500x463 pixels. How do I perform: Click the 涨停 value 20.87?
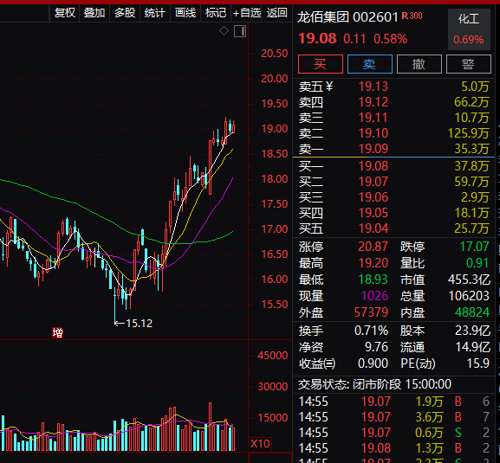[373, 247]
